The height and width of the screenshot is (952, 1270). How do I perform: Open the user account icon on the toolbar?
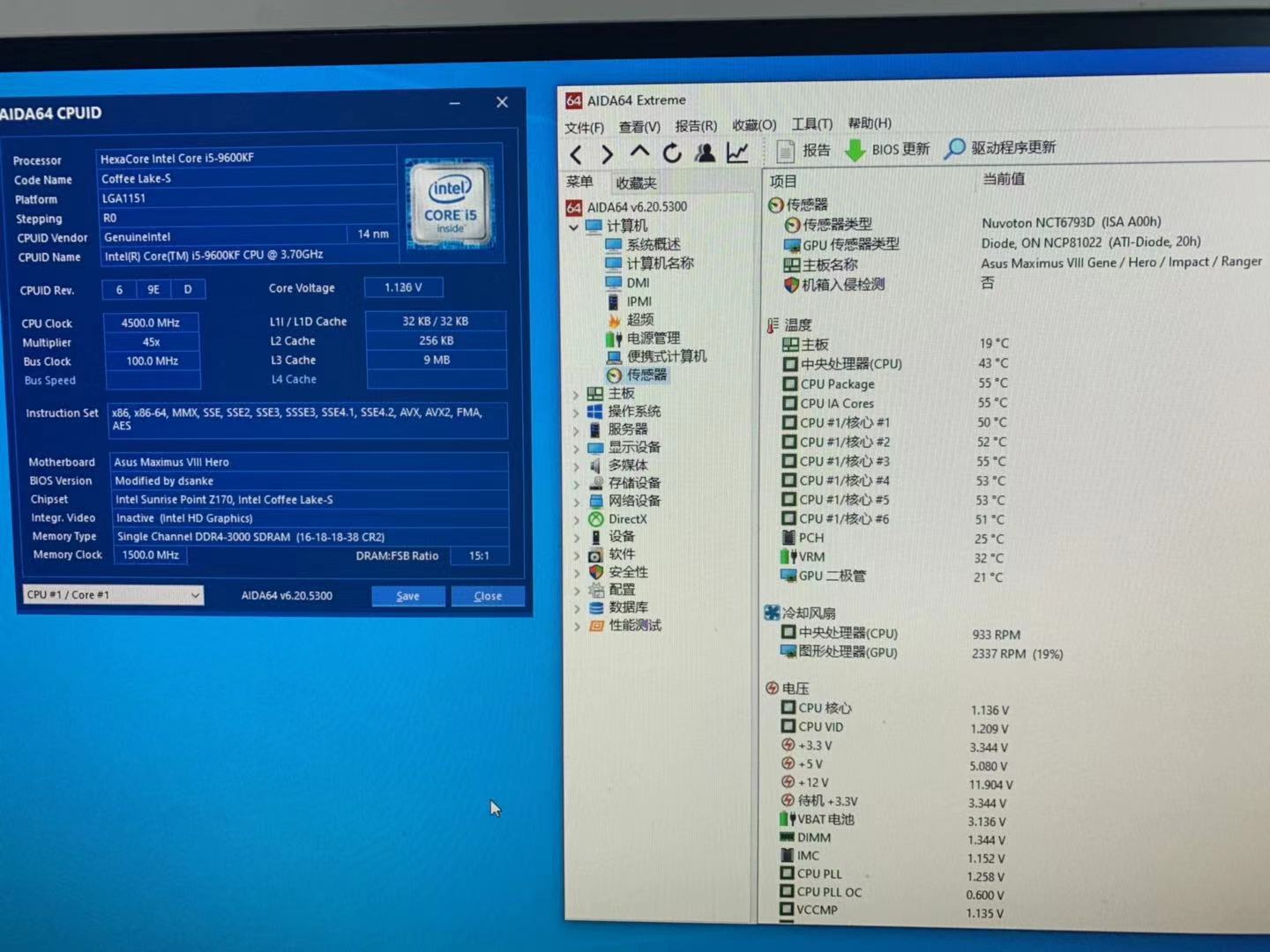pyautogui.click(x=704, y=152)
